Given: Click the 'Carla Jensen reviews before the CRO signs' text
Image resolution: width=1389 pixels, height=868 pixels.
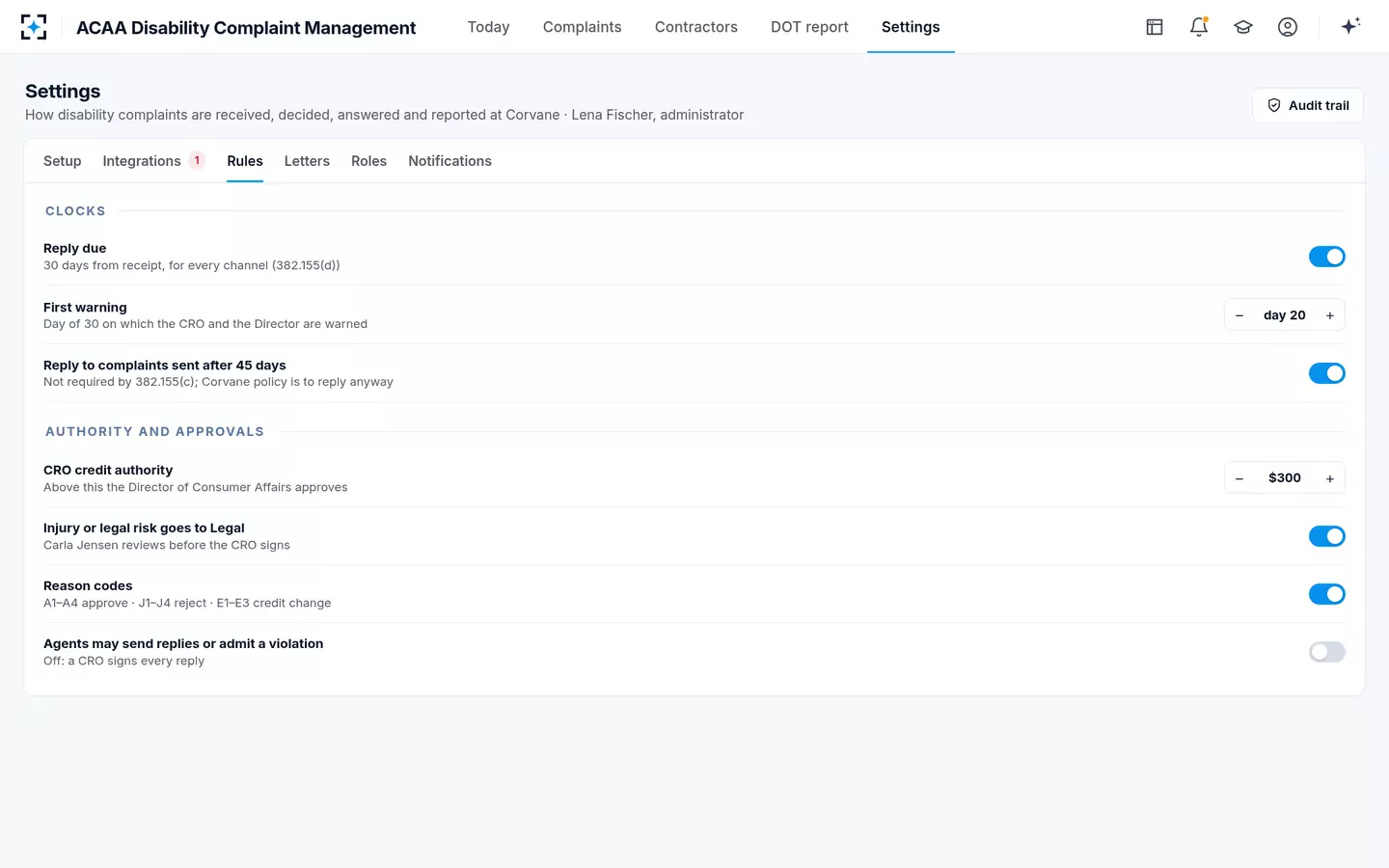Looking at the screenshot, I should click(167, 545).
